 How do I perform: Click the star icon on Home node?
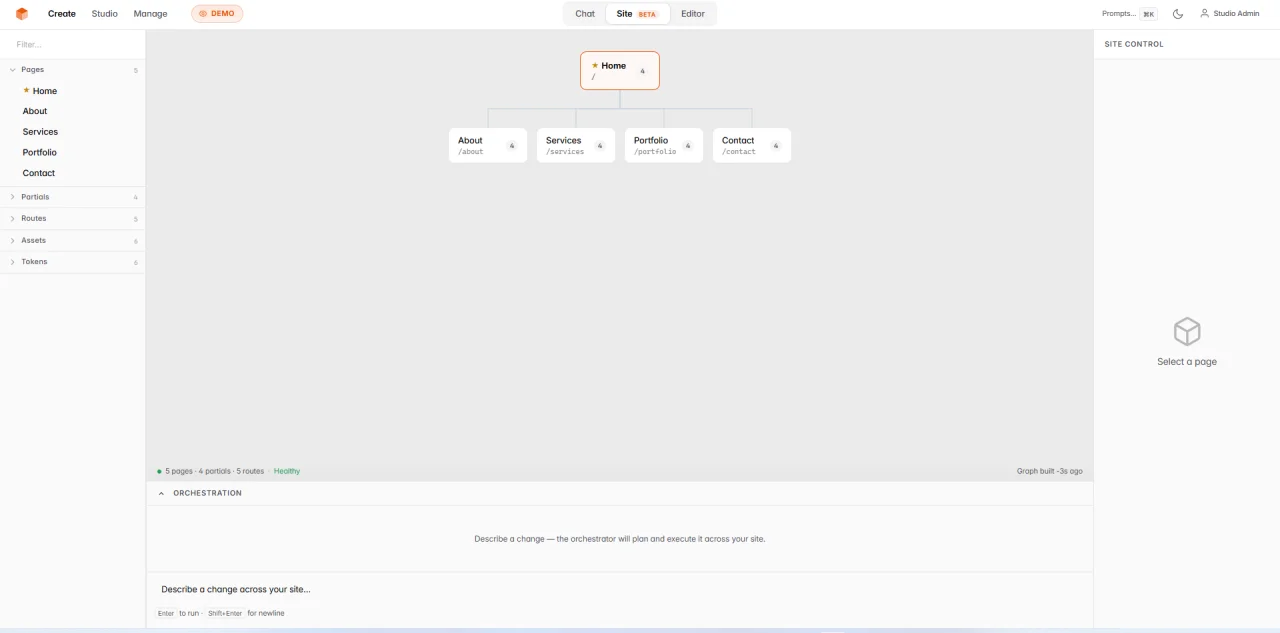[595, 65]
